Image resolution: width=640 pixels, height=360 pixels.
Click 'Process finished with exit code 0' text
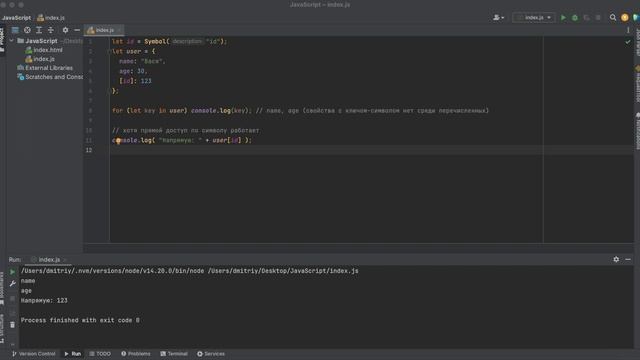[x=80, y=320]
